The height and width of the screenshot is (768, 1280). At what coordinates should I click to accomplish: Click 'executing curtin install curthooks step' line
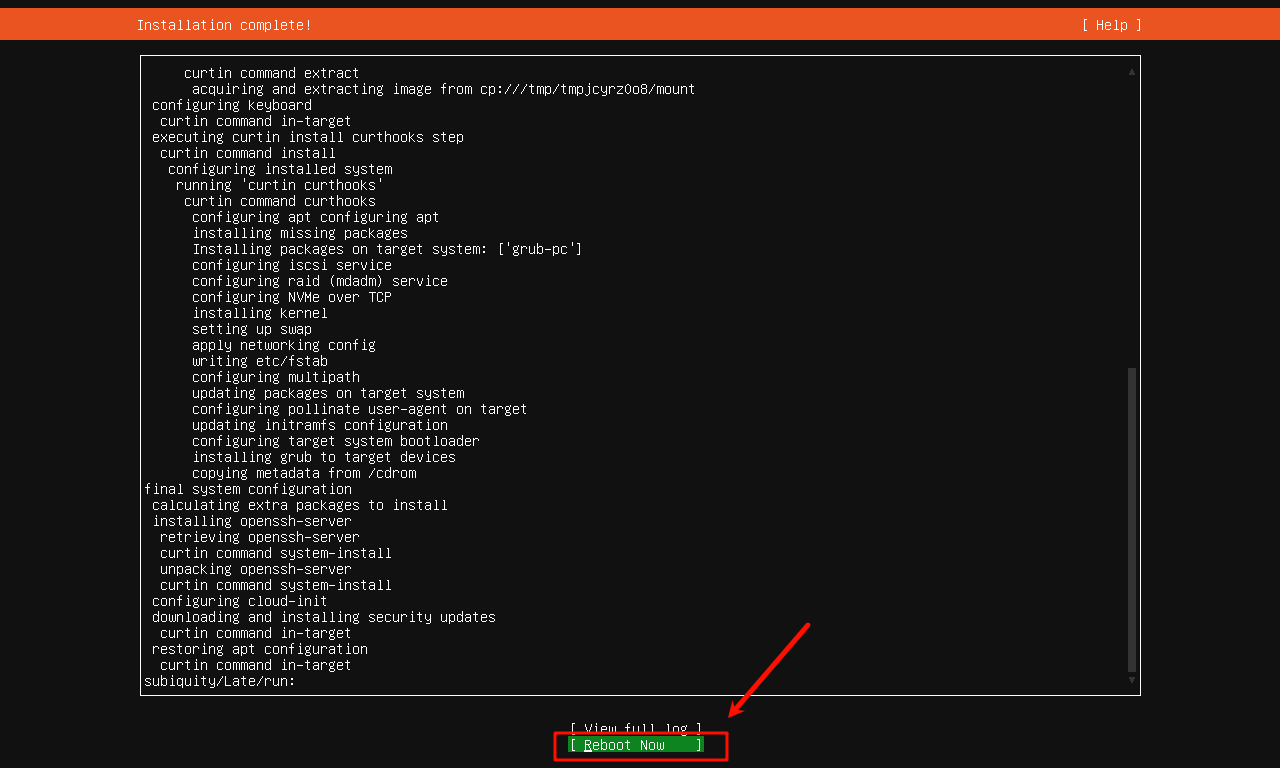[x=308, y=137]
